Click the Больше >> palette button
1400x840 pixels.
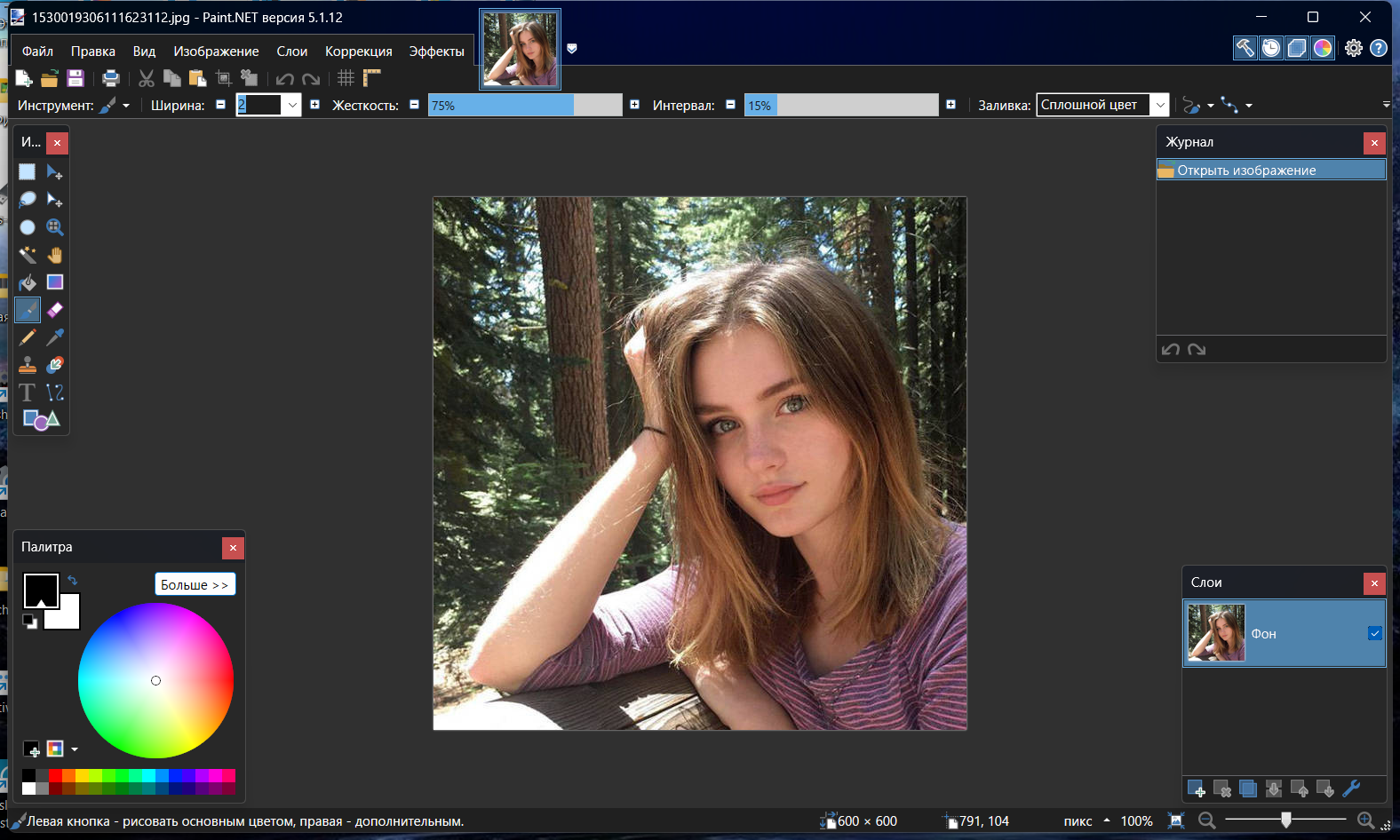tap(195, 584)
